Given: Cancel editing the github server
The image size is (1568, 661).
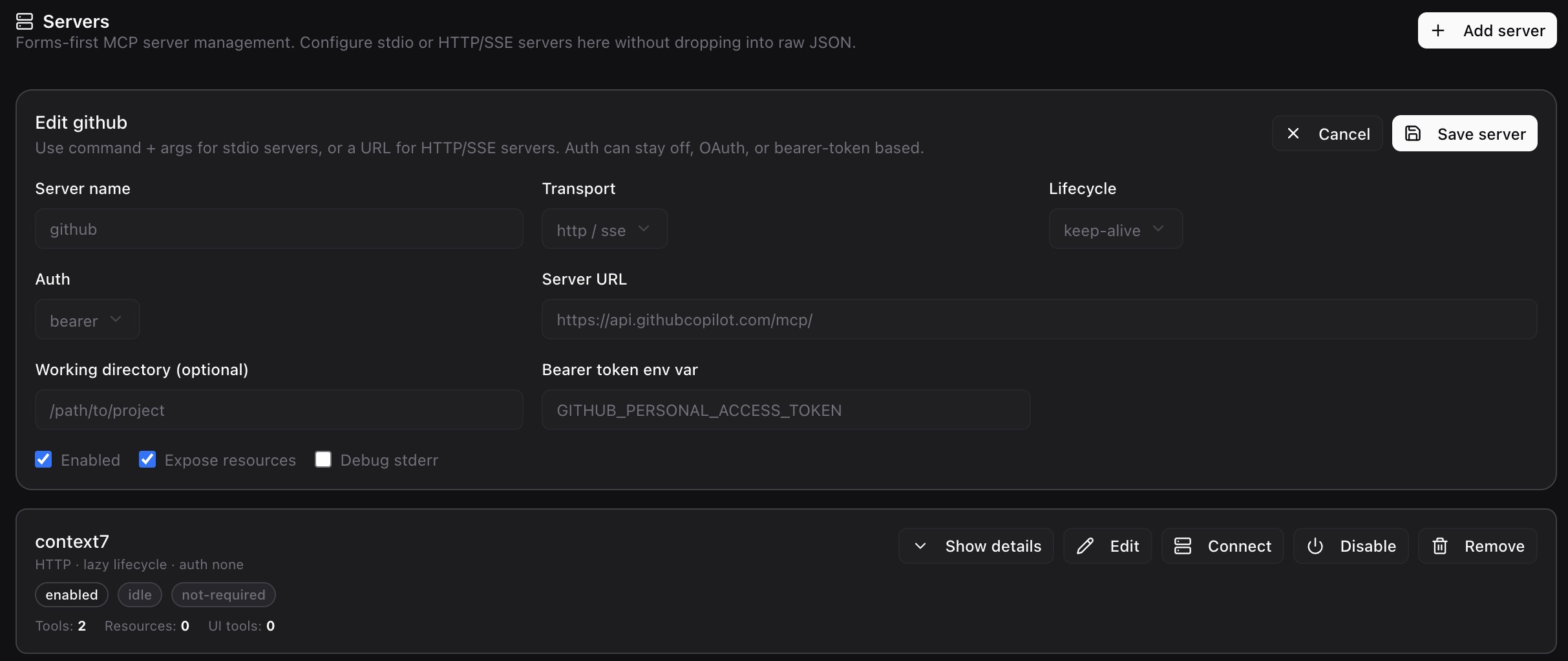Looking at the screenshot, I should pyautogui.click(x=1328, y=133).
